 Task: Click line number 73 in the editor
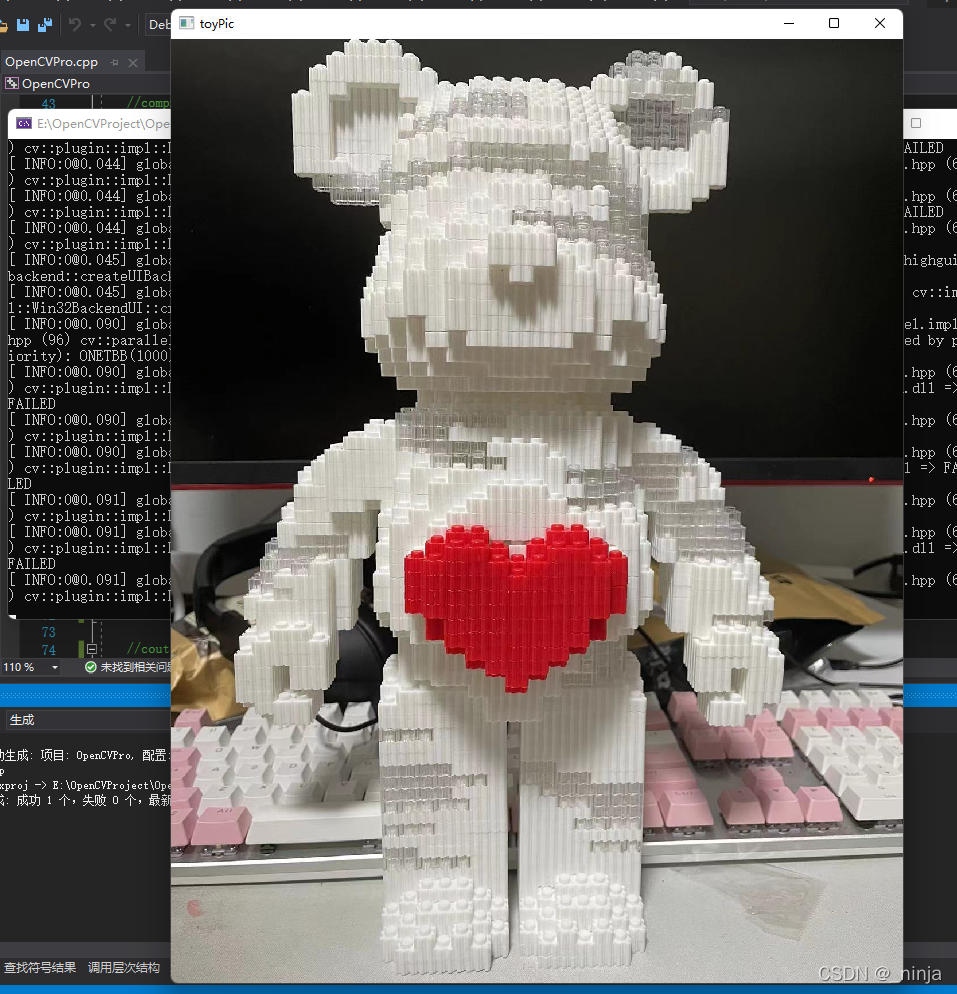click(49, 632)
